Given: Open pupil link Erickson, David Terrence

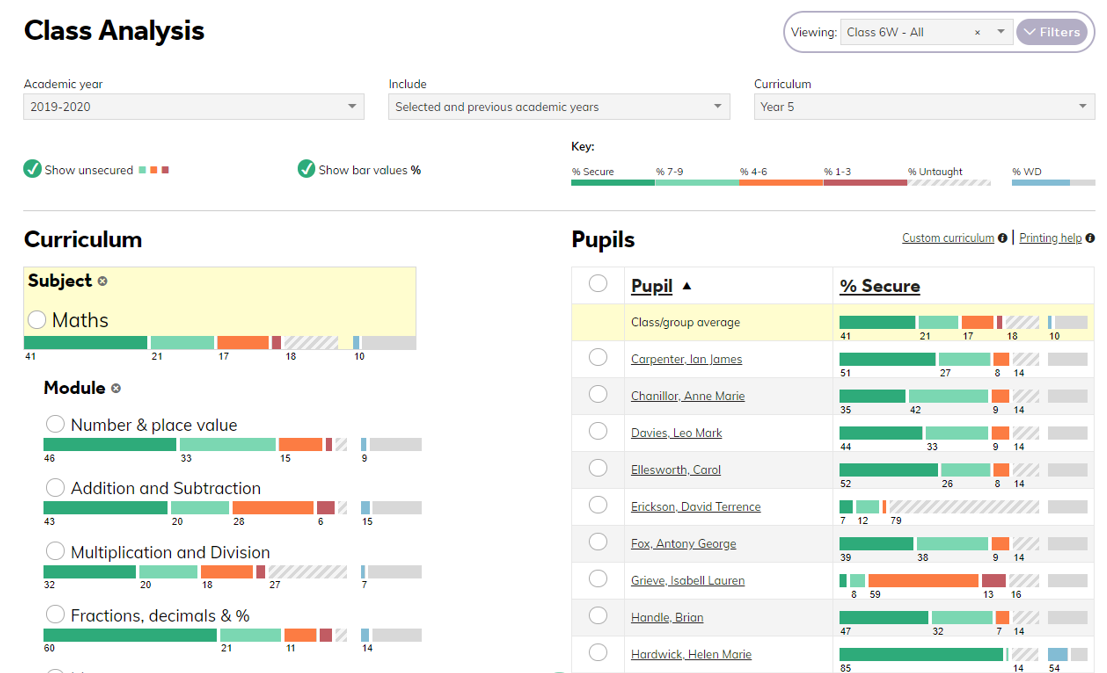Looking at the screenshot, I should (x=695, y=507).
